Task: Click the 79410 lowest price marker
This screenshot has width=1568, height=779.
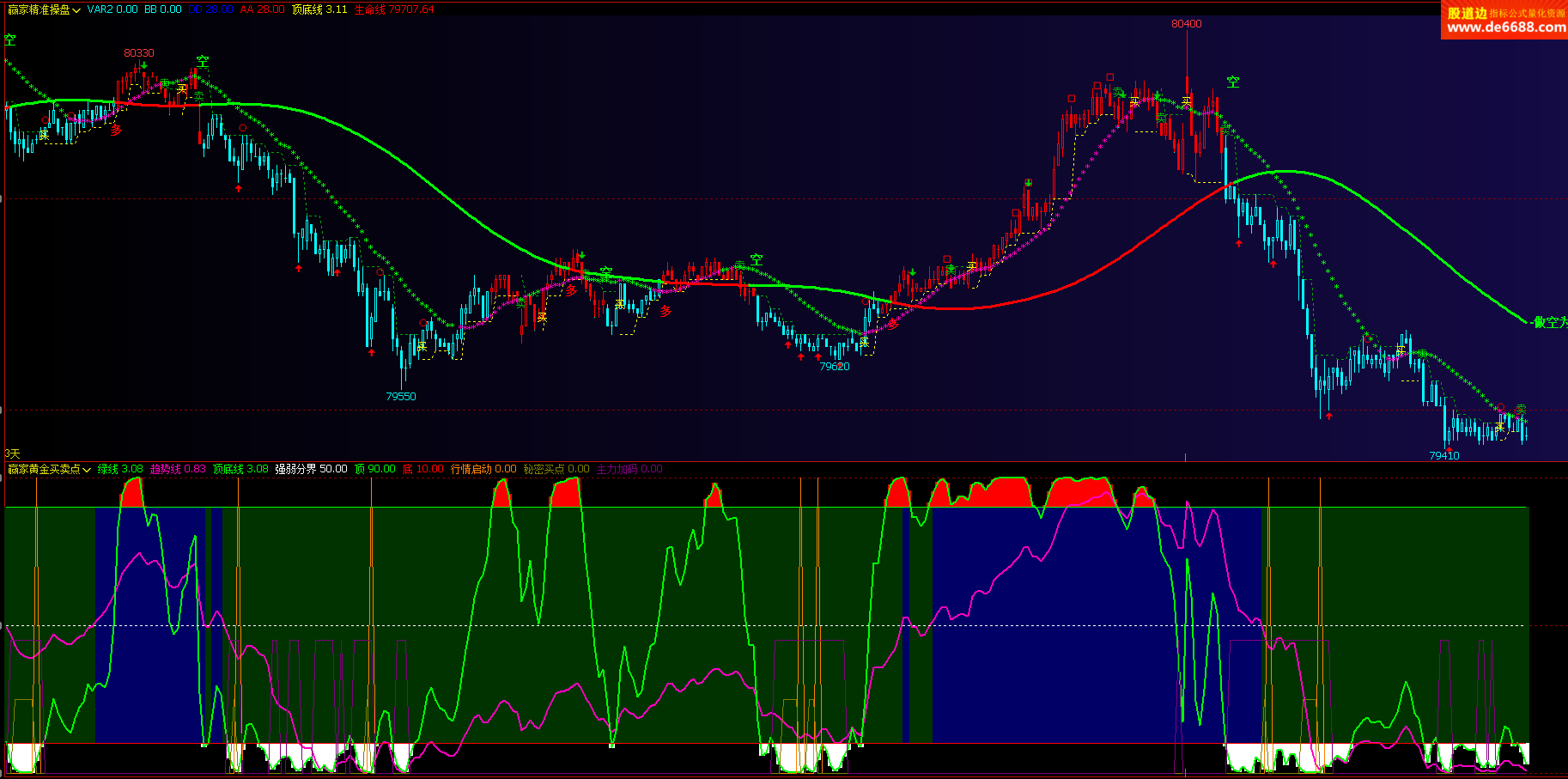Action: click(x=1443, y=456)
